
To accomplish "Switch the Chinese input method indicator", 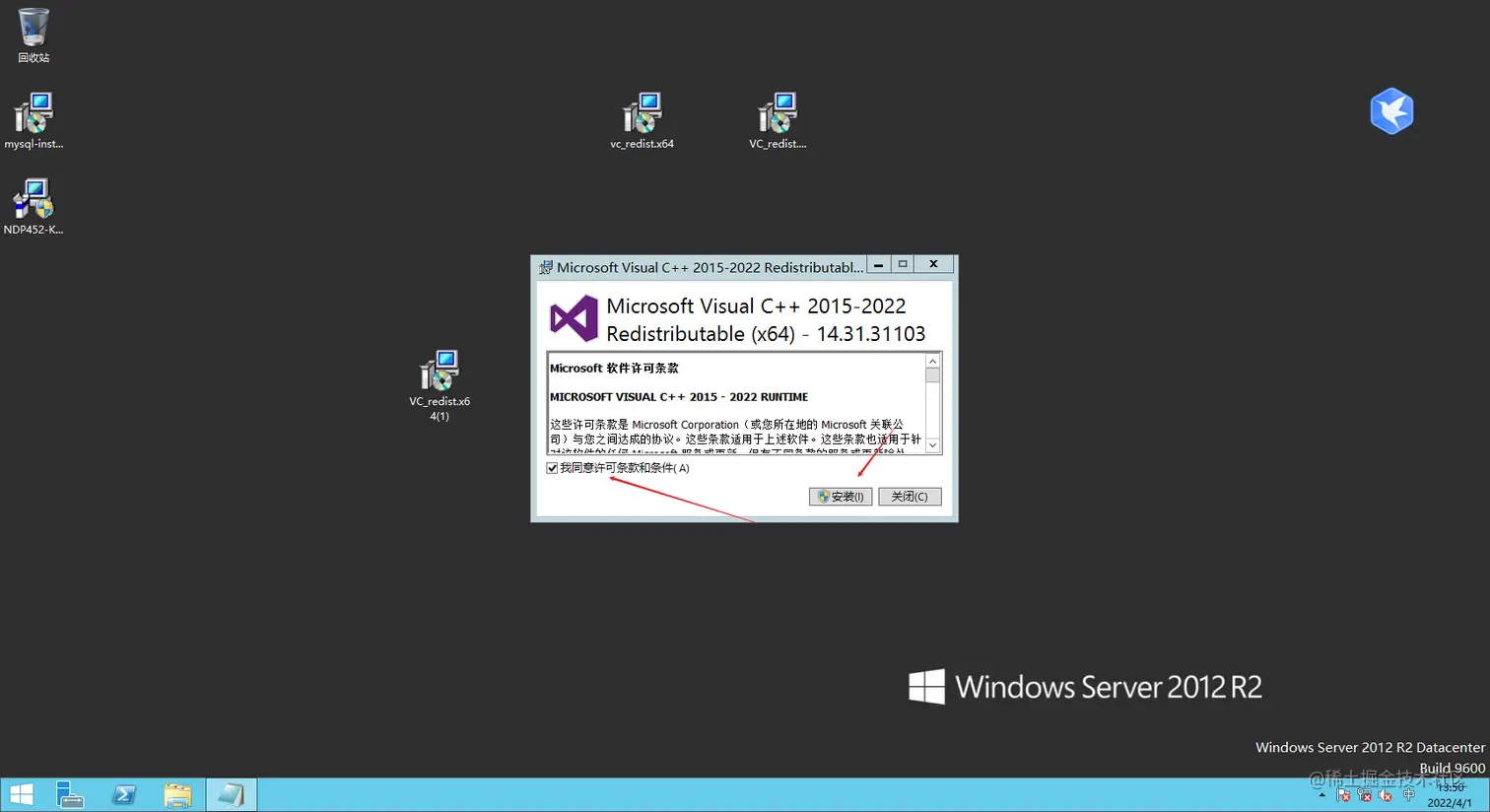I will tap(1409, 794).
